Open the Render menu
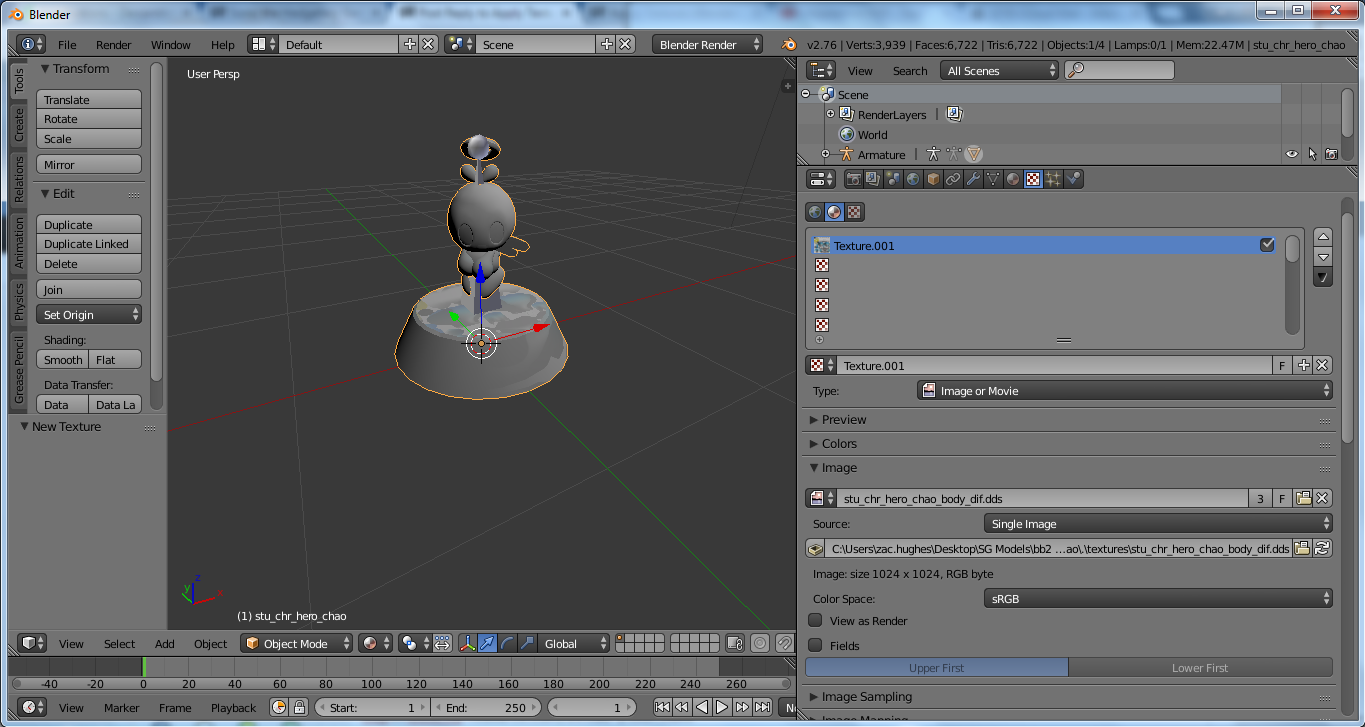 tap(114, 45)
